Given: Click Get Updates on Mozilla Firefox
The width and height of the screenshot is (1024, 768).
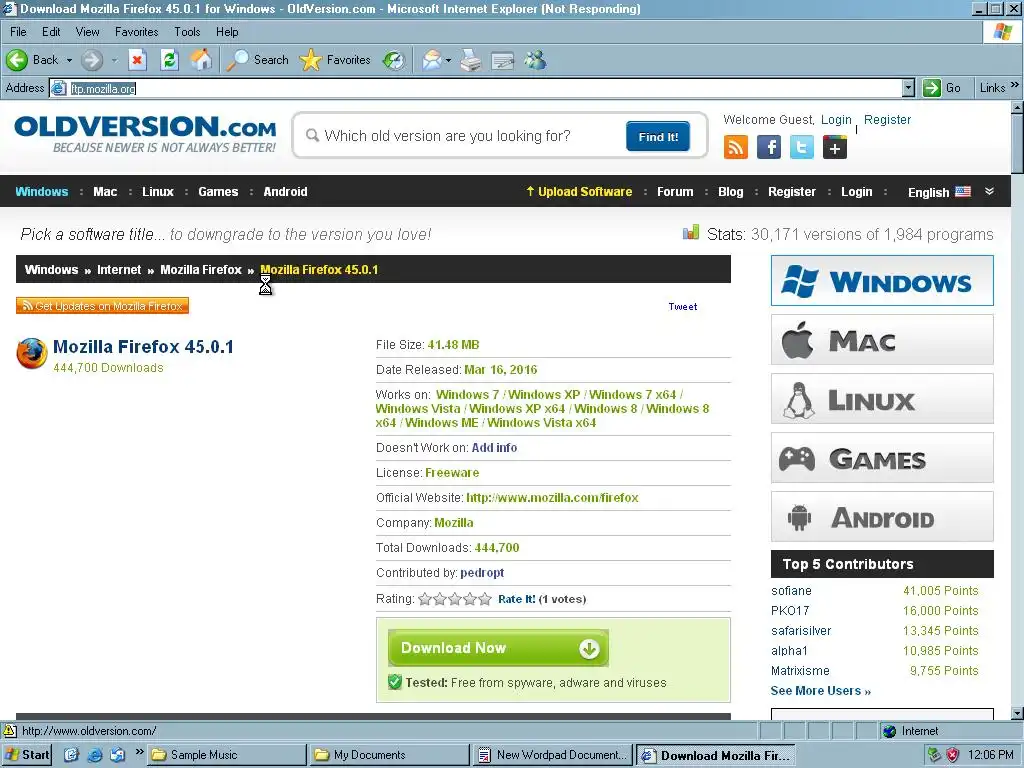Looking at the screenshot, I should coord(103,306).
